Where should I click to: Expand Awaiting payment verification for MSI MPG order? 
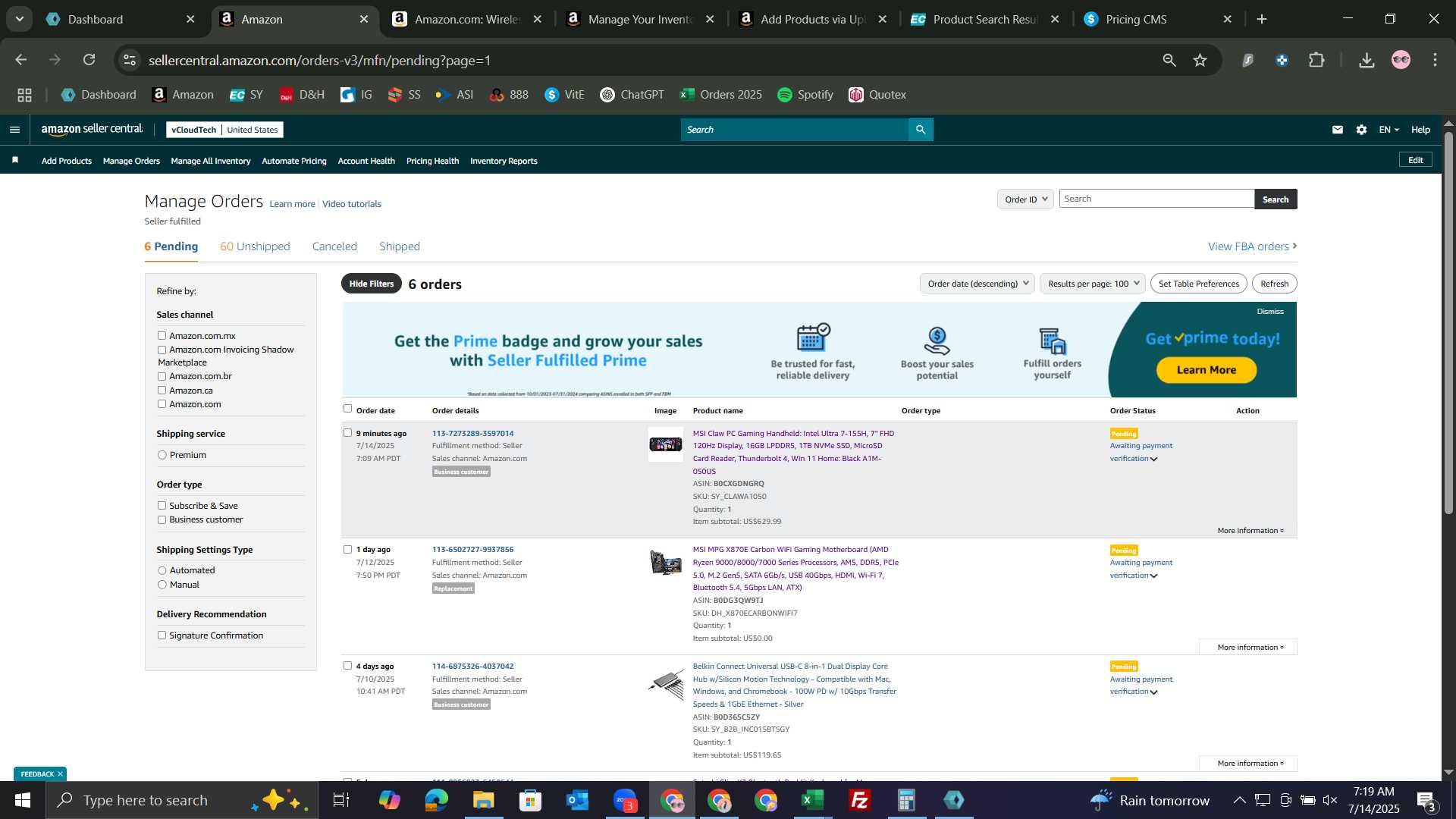1154,576
